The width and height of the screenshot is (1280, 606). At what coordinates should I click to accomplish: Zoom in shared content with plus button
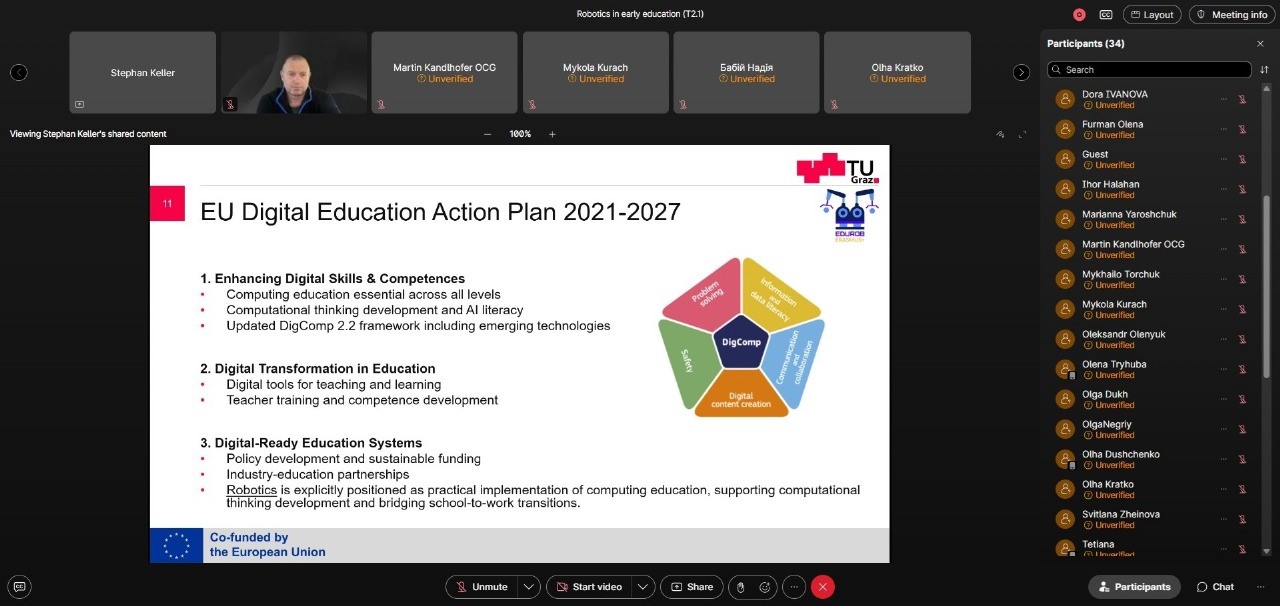[552, 134]
